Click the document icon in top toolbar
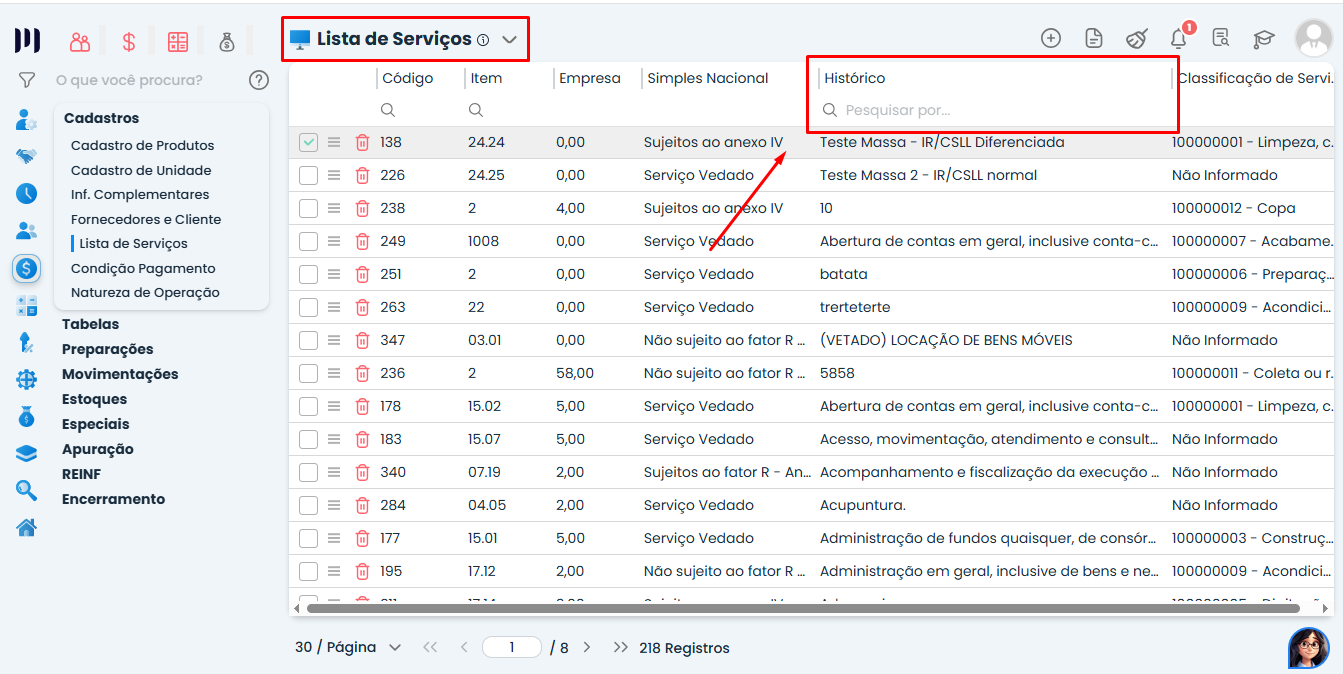This screenshot has height=674, width=1343. pyautogui.click(x=1094, y=38)
